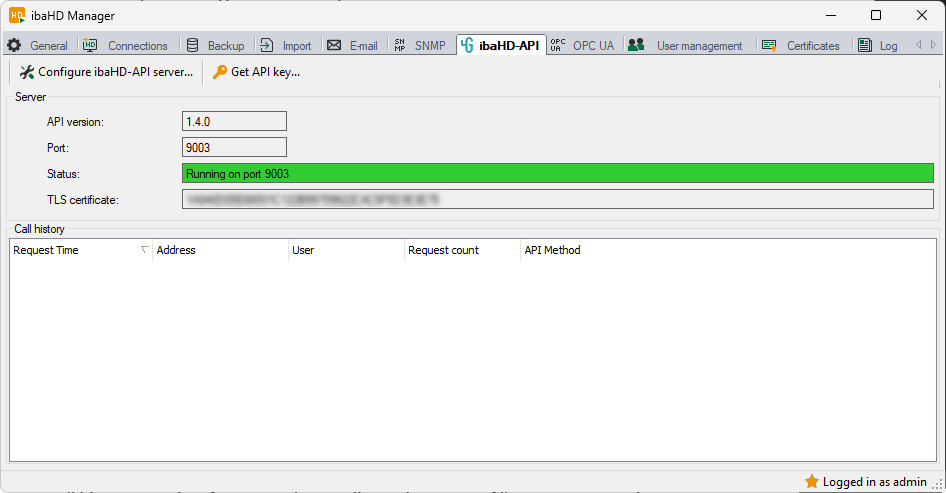Click the HD monitor icon of Connections
Viewport: 946px width, 493px height.
[x=90, y=45]
